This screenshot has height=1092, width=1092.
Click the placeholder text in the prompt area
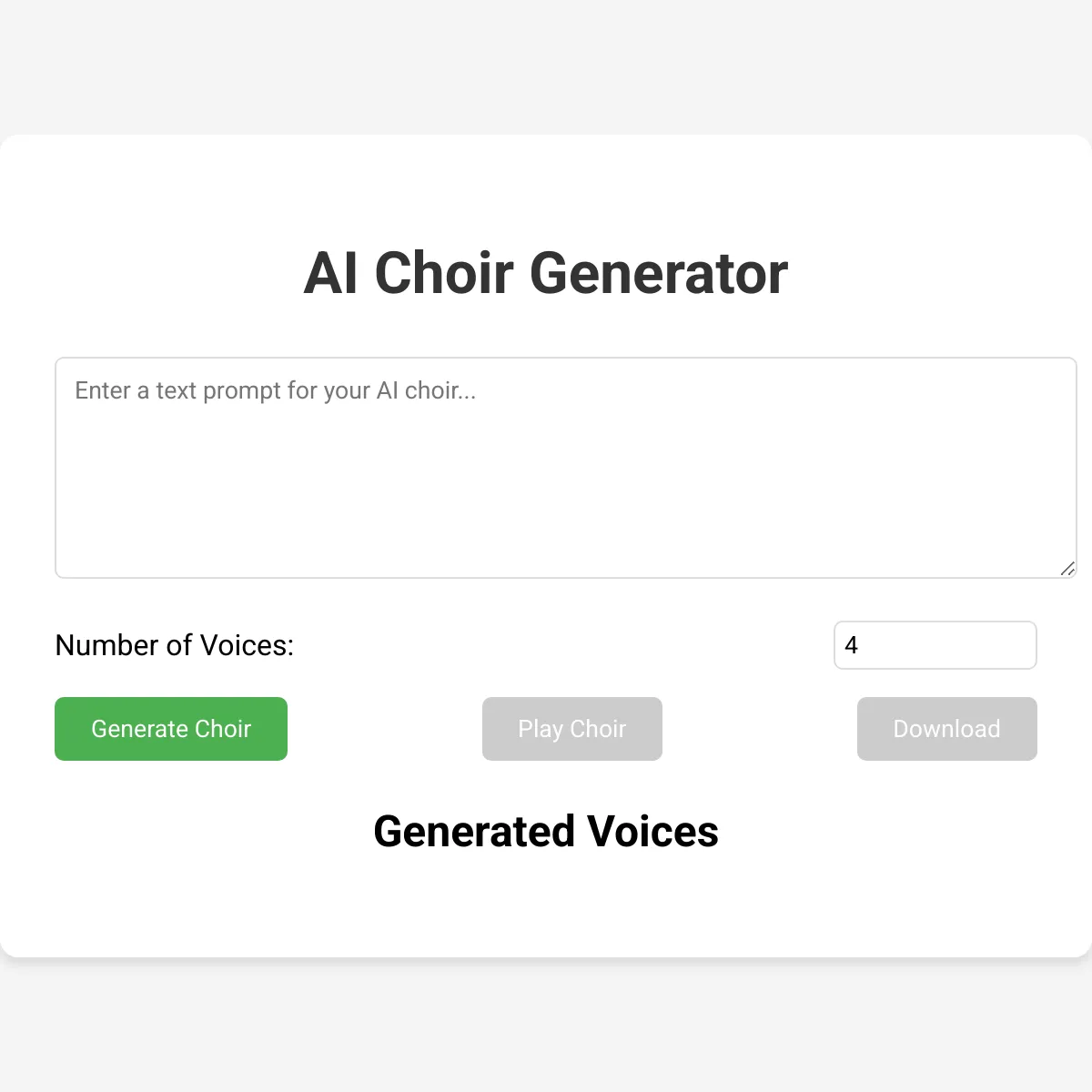click(275, 390)
